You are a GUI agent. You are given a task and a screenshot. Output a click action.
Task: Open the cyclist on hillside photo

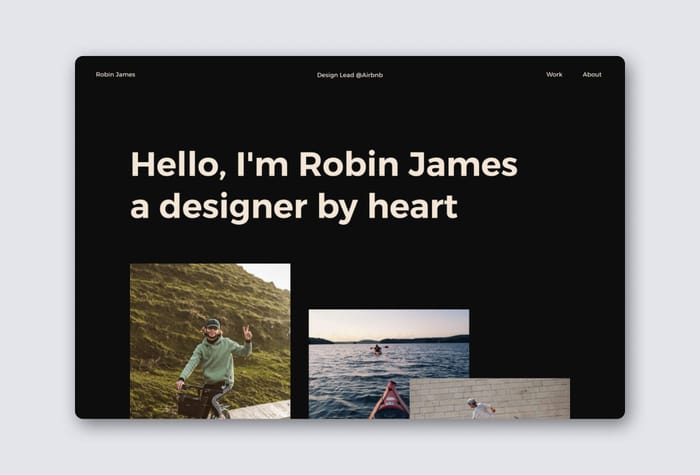point(210,341)
